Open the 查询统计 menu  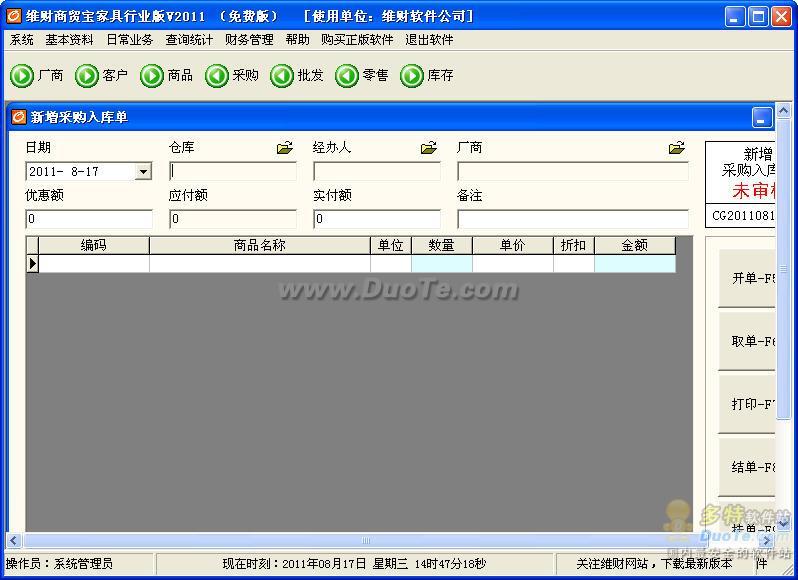pyautogui.click(x=189, y=40)
